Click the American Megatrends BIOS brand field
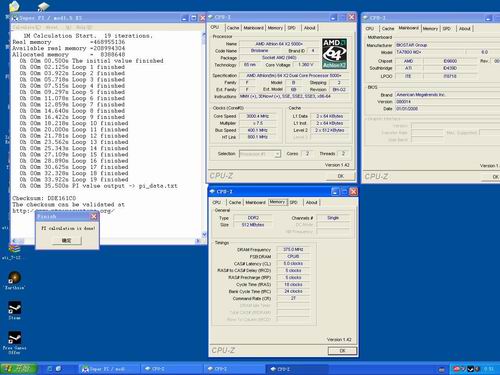Viewport: 500px width, 375px height. coord(447,95)
